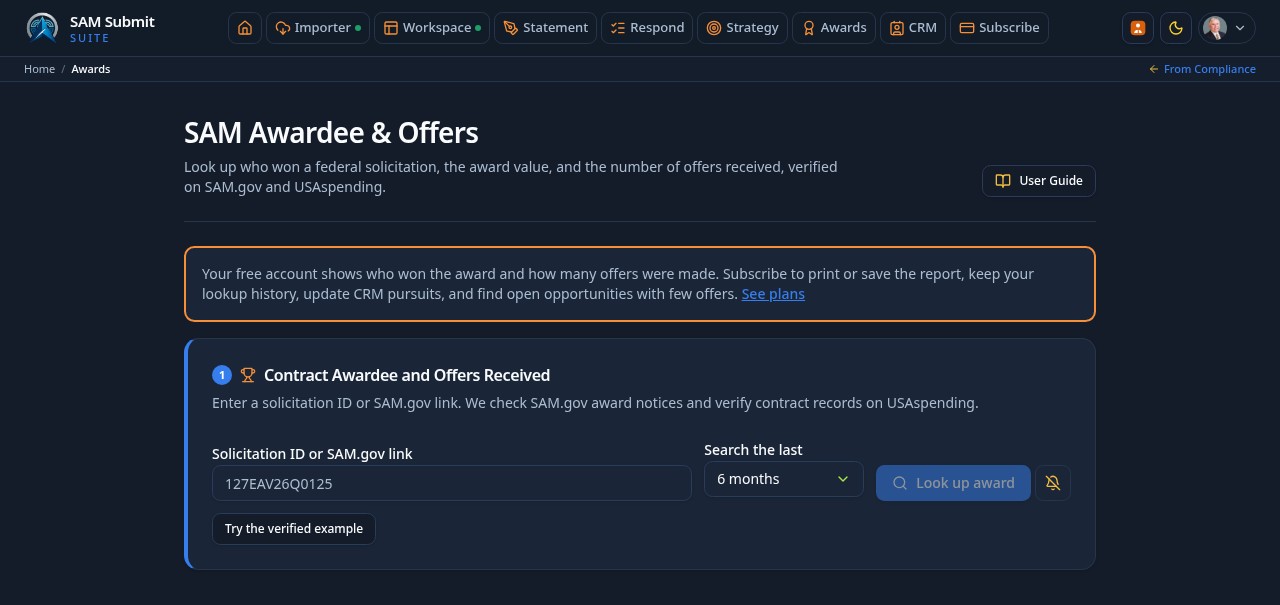Open the Respond section

647,28
